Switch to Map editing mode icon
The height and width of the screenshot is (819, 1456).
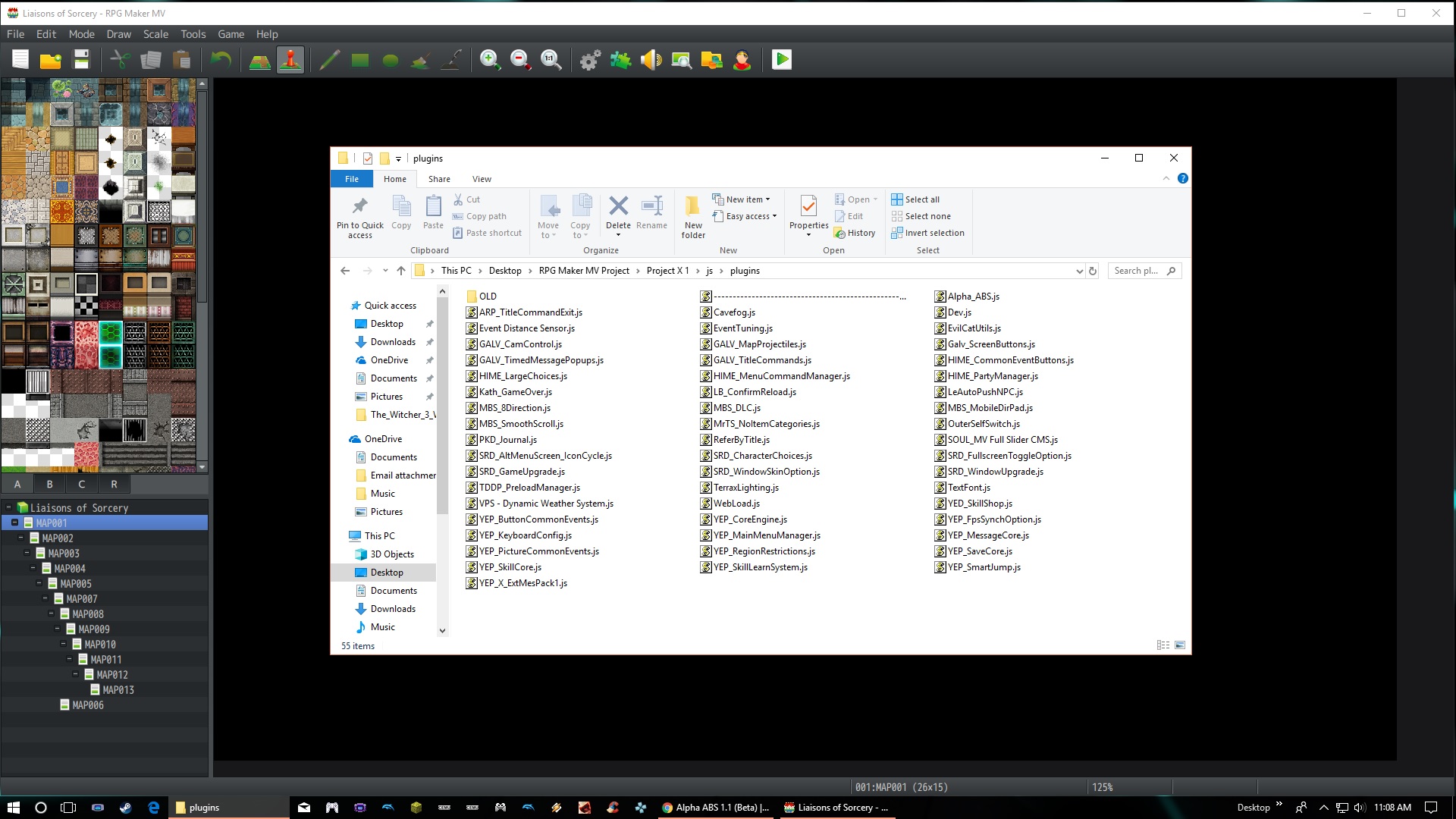[x=260, y=60]
